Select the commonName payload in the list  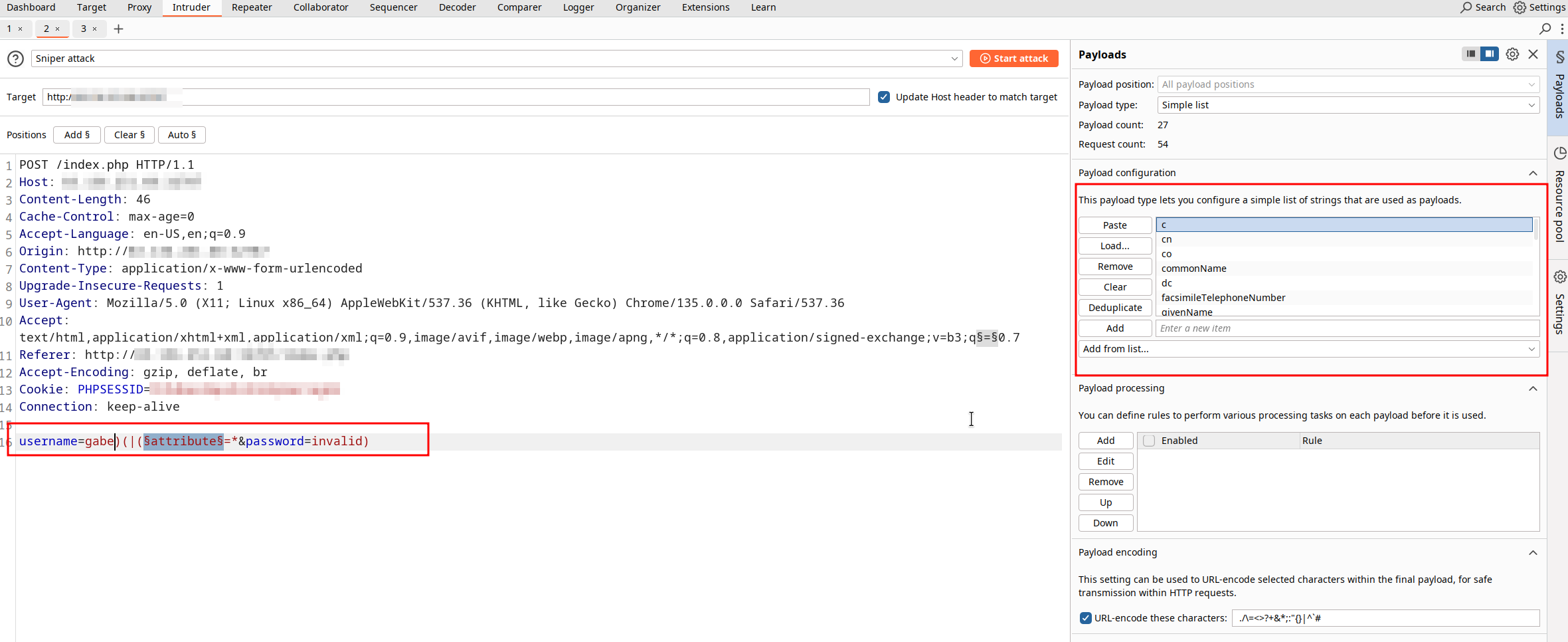1193,268
